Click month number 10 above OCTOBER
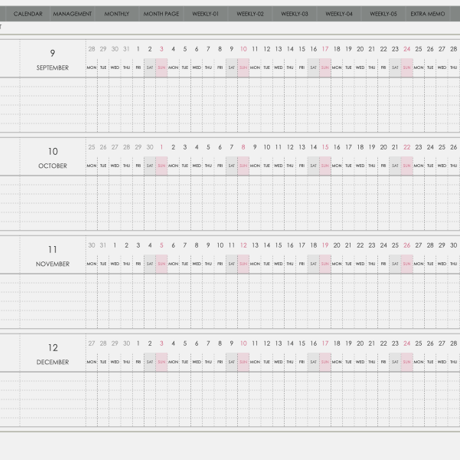The height and width of the screenshot is (460, 460). [x=53, y=151]
